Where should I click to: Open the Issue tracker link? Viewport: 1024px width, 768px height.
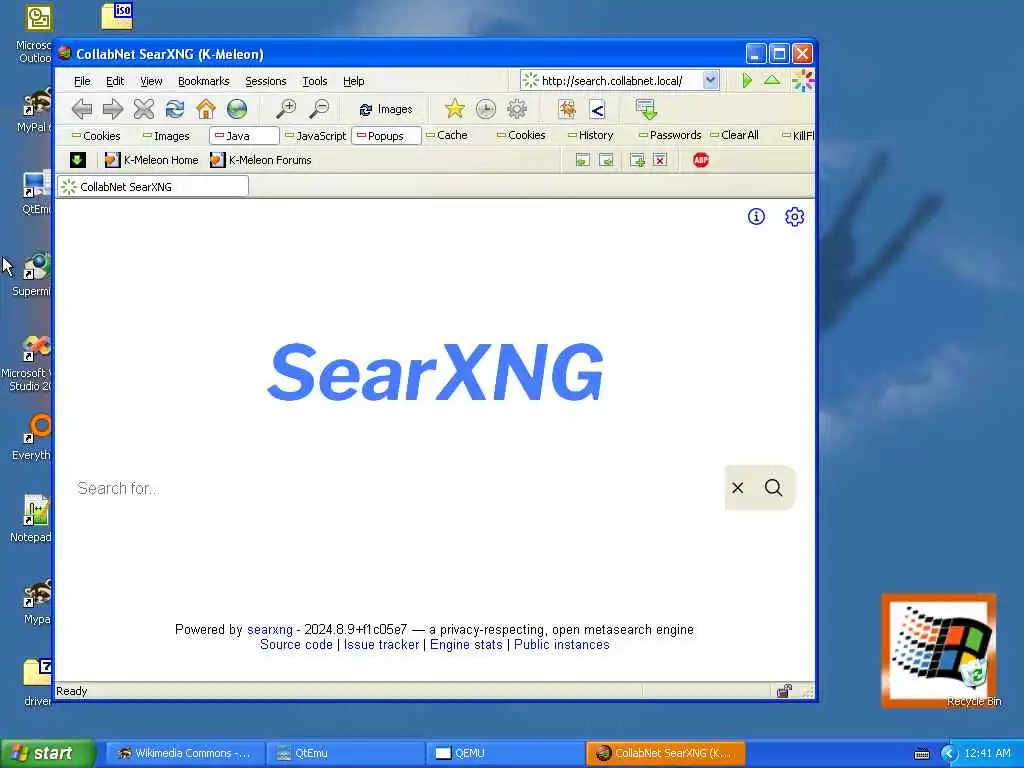click(x=381, y=645)
